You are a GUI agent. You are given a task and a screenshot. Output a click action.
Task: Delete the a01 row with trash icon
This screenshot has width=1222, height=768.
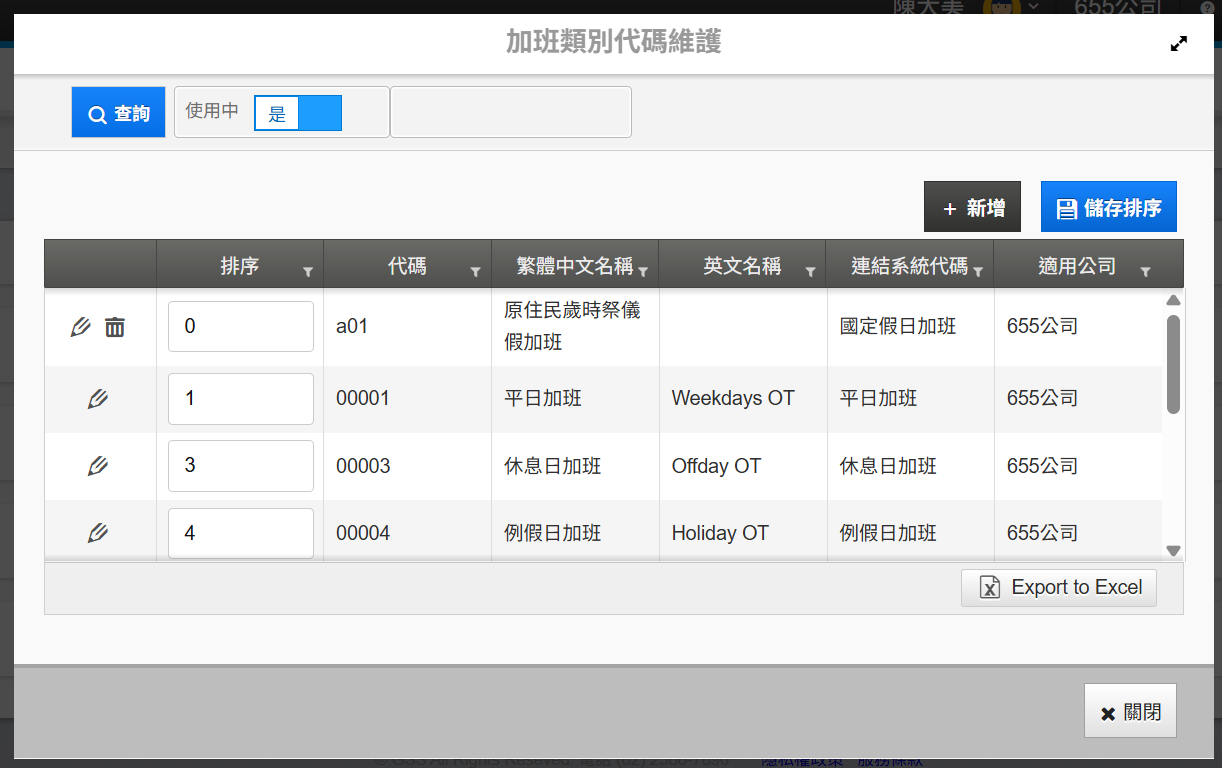tap(115, 327)
